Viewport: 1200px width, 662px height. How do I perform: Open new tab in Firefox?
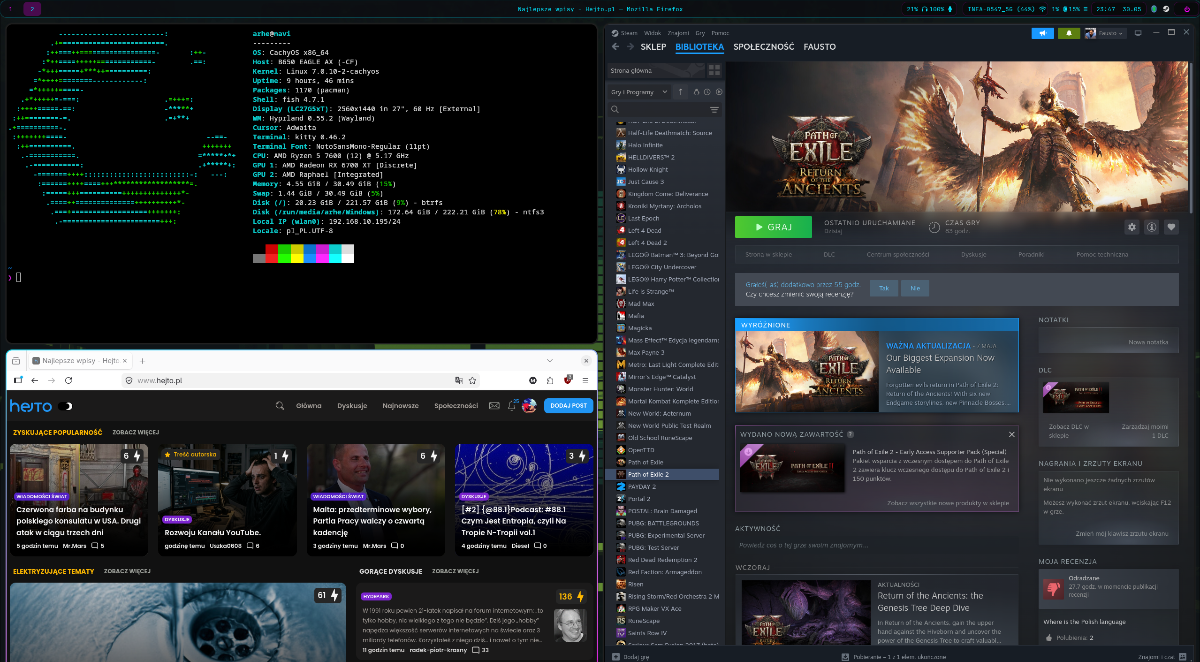(143, 360)
